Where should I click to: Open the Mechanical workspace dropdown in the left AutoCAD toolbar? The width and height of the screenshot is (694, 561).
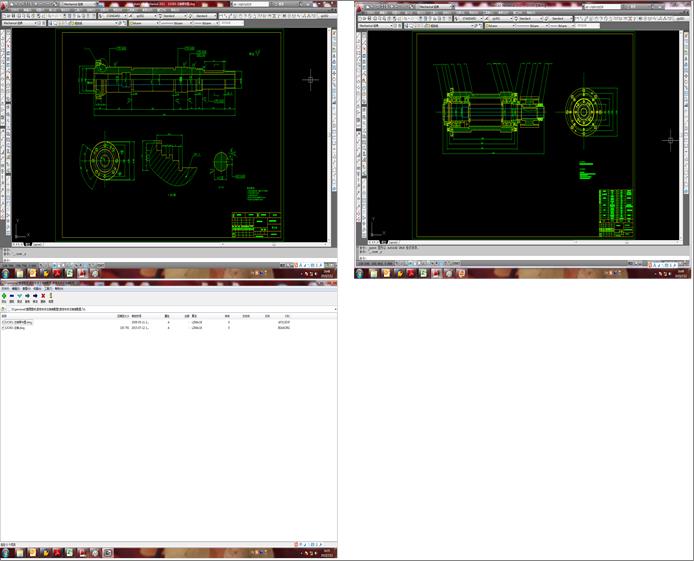20,23
